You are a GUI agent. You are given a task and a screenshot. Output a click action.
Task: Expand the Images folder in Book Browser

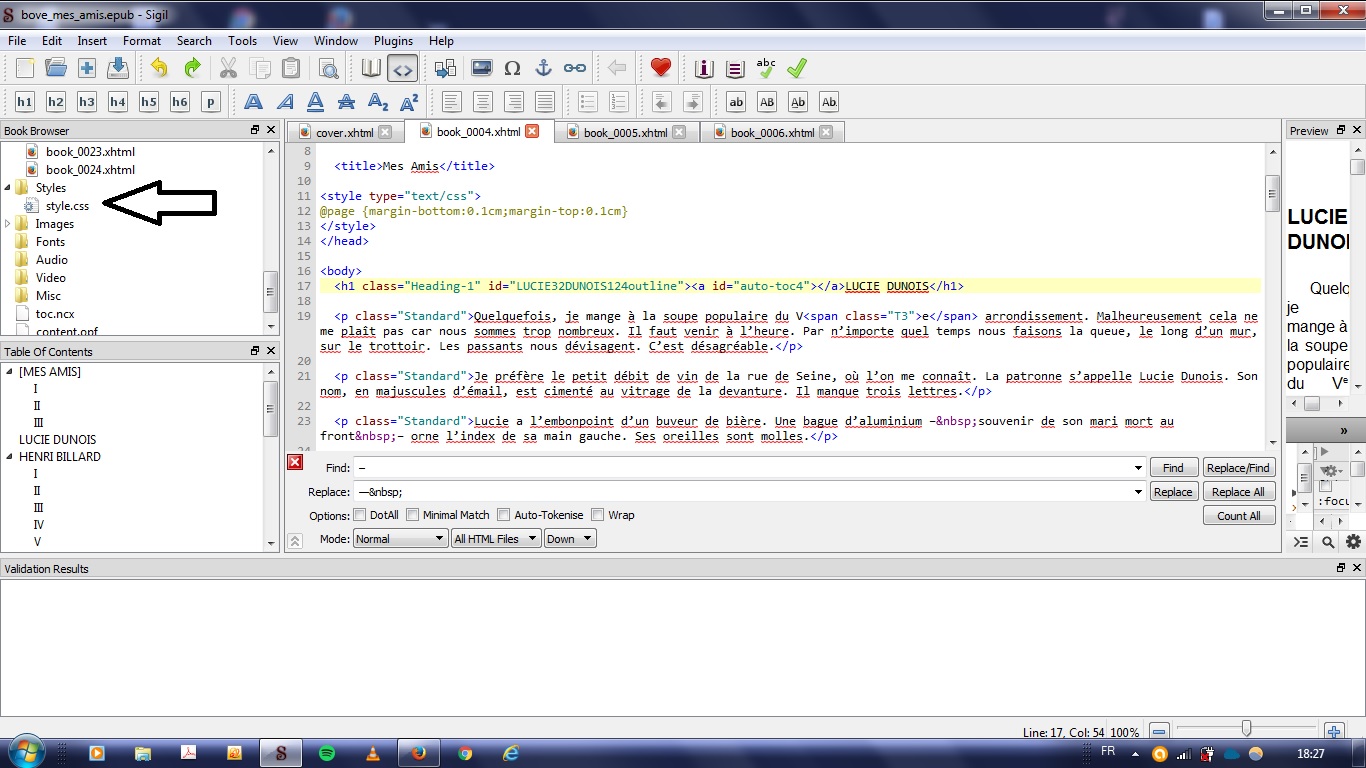[x=8, y=224]
